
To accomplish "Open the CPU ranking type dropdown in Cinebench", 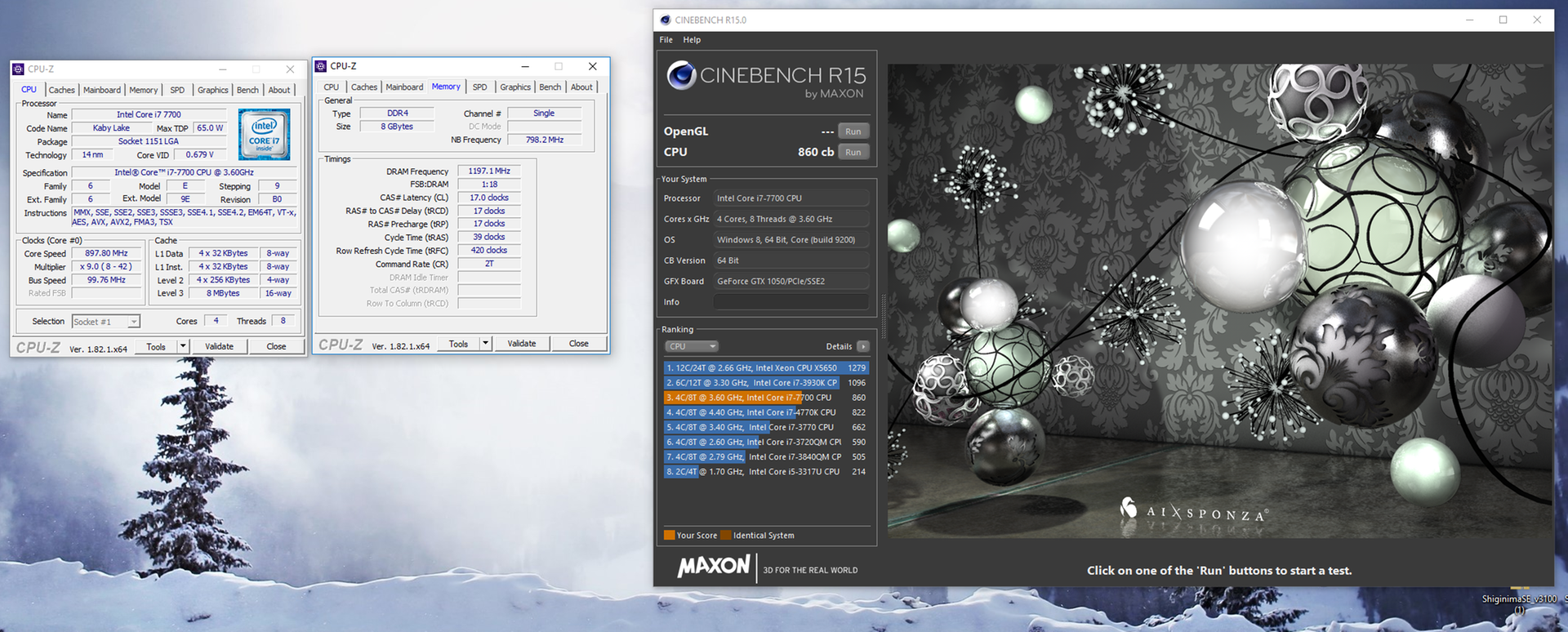I will pos(691,346).
